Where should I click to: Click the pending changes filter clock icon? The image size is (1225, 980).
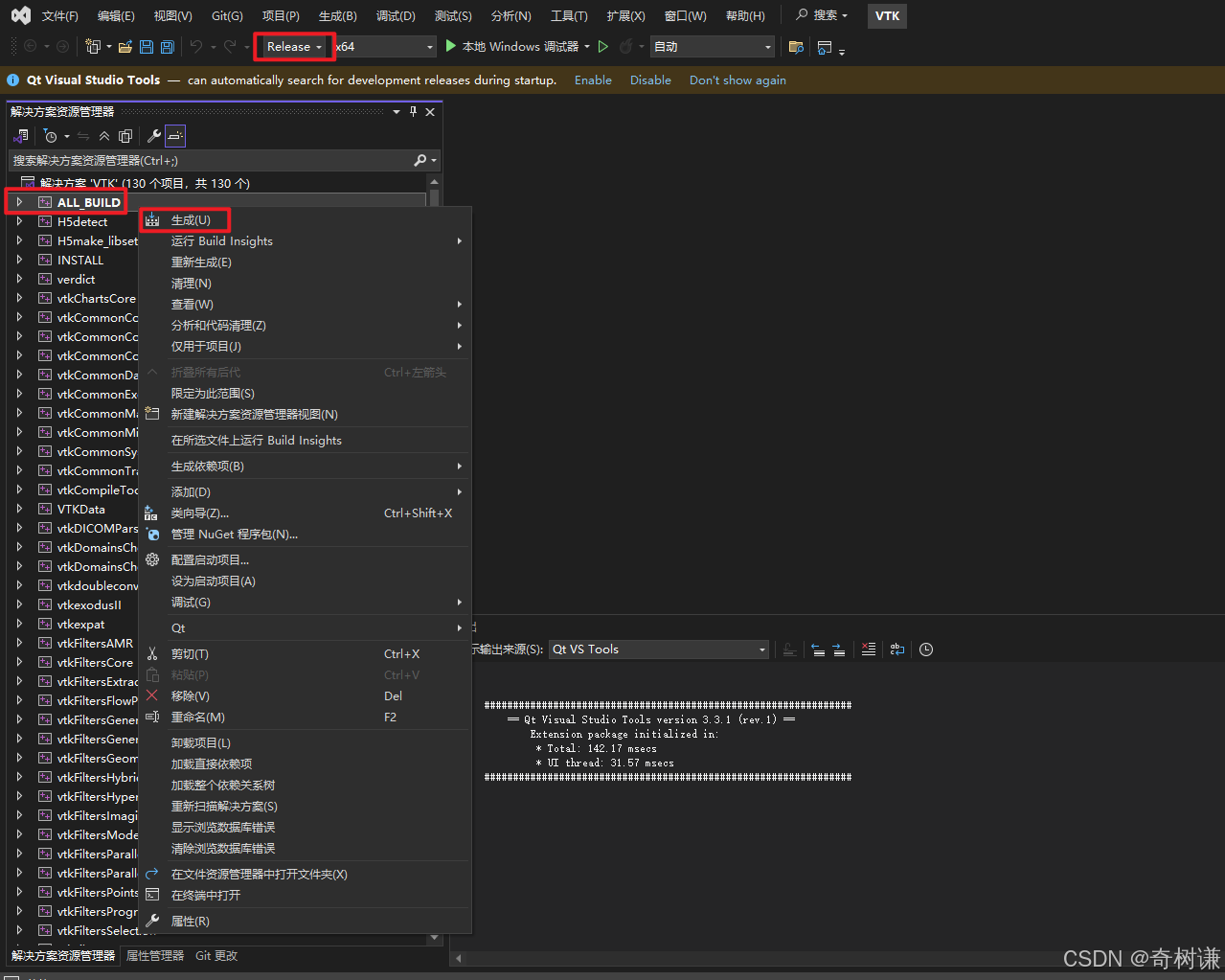51,136
